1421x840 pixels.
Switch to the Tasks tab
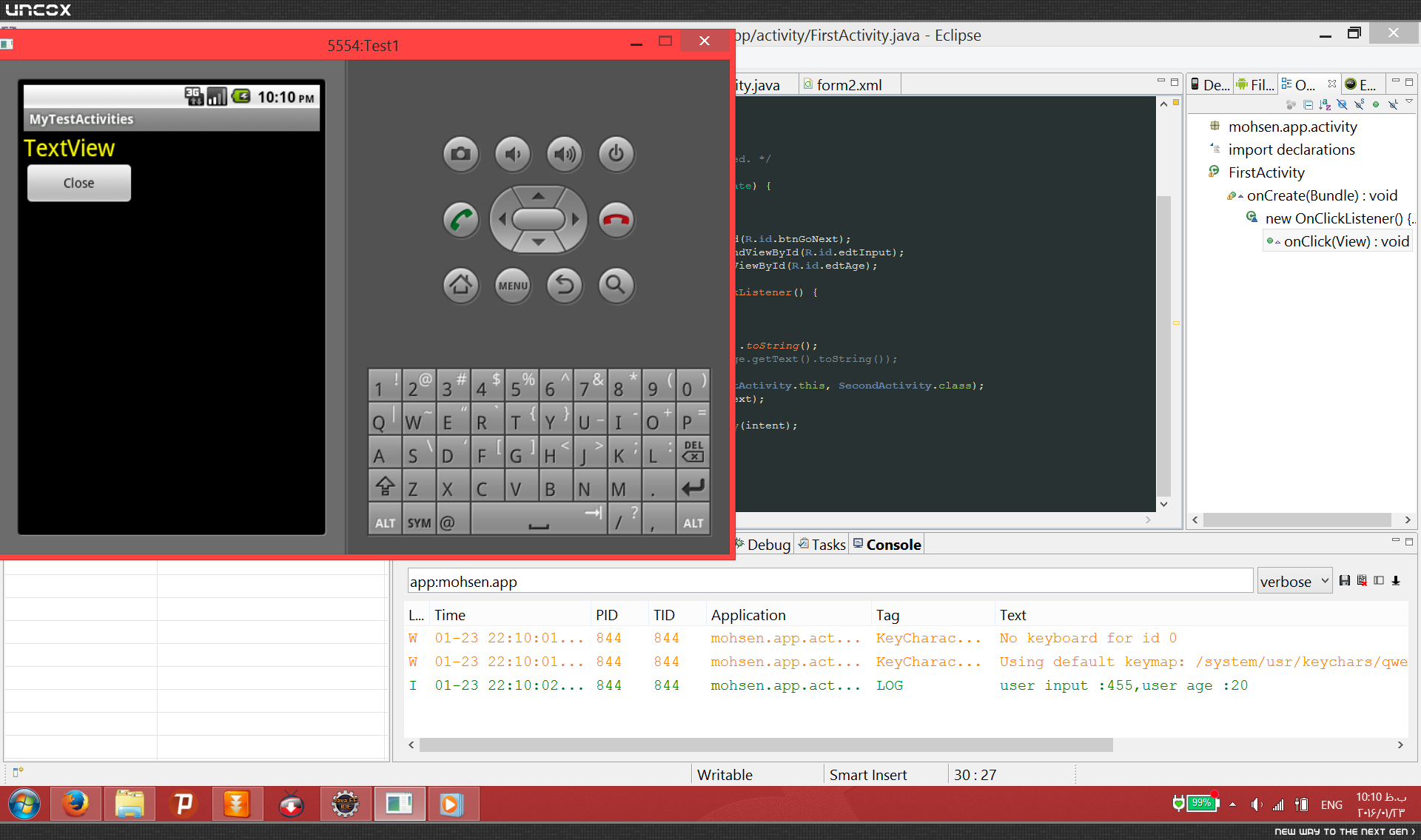coord(822,545)
